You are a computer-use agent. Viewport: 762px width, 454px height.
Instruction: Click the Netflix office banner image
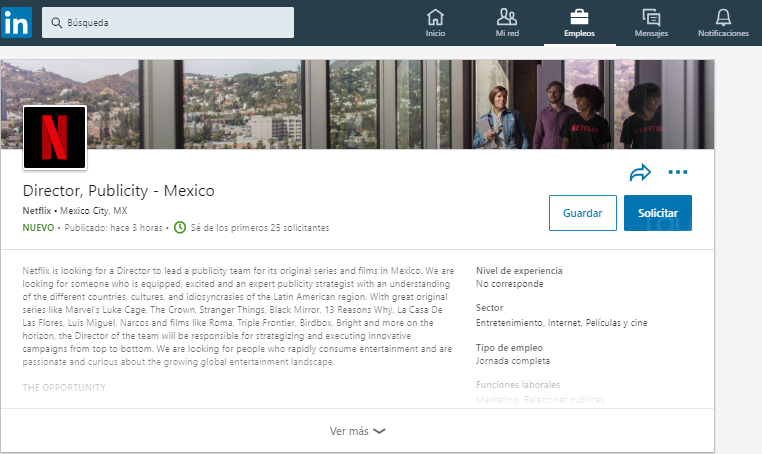point(400,100)
